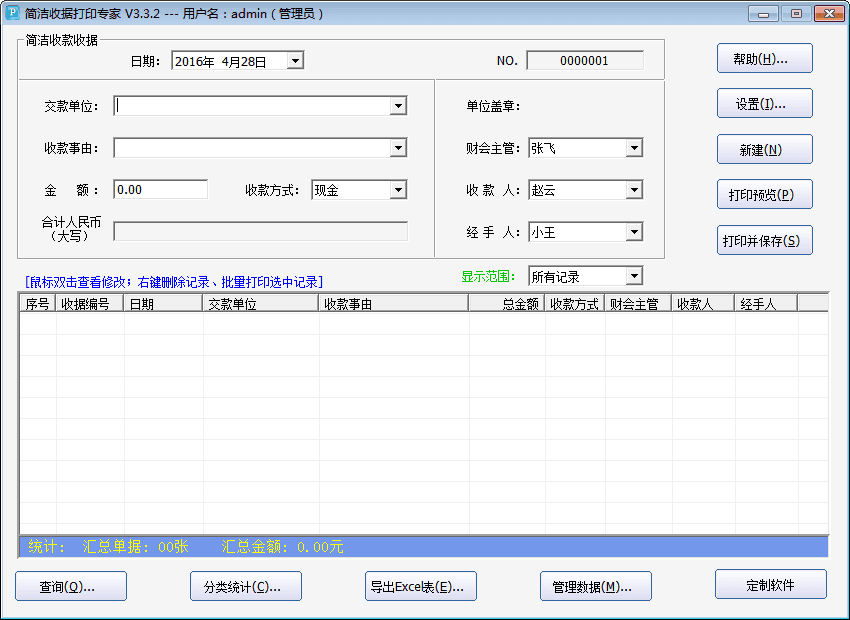Open the 帮助(H) help button
Image resolution: width=850 pixels, height=620 pixels.
pyautogui.click(x=764, y=59)
